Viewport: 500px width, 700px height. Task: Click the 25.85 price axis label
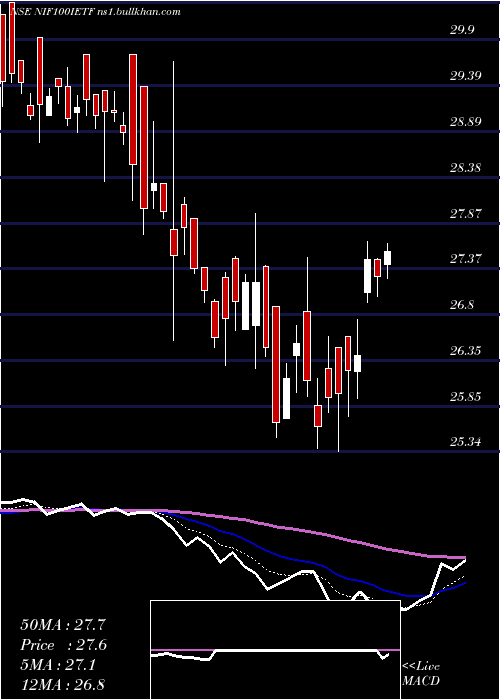coord(466,396)
